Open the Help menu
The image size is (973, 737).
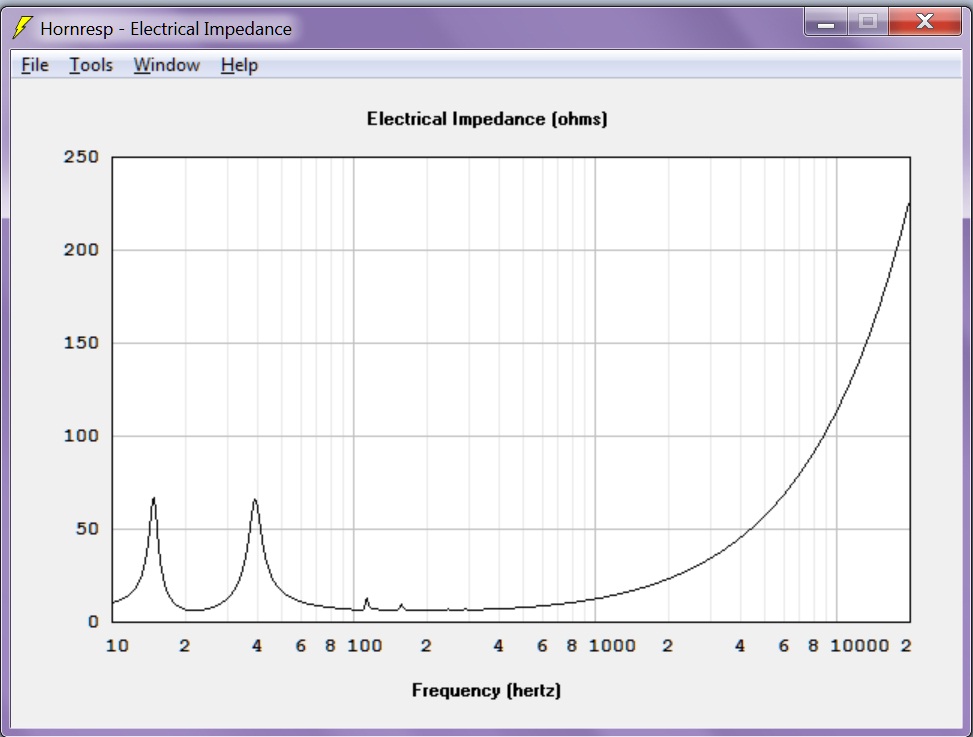click(x=239, y=65)
